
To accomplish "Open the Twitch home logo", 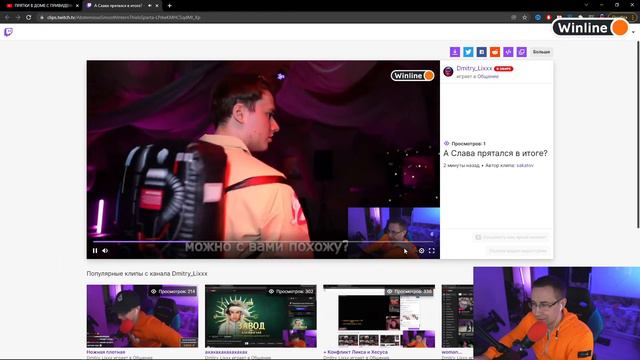I will 8,32.
